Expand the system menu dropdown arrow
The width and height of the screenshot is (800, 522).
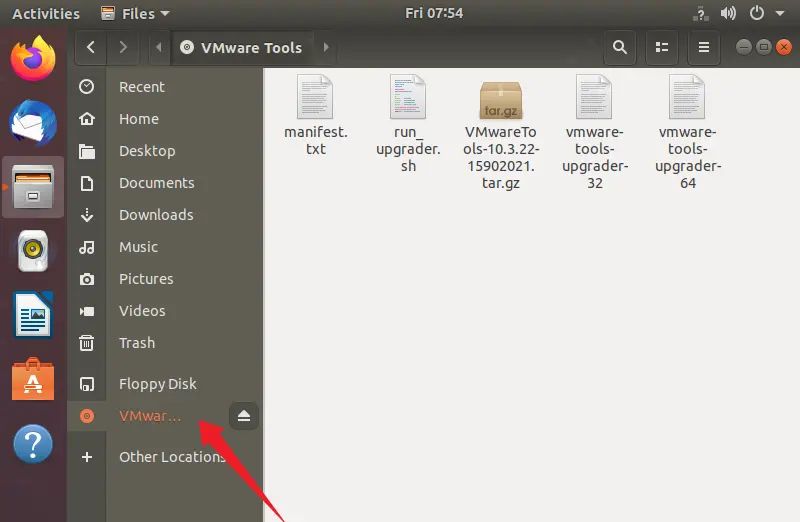pos(780,14)
